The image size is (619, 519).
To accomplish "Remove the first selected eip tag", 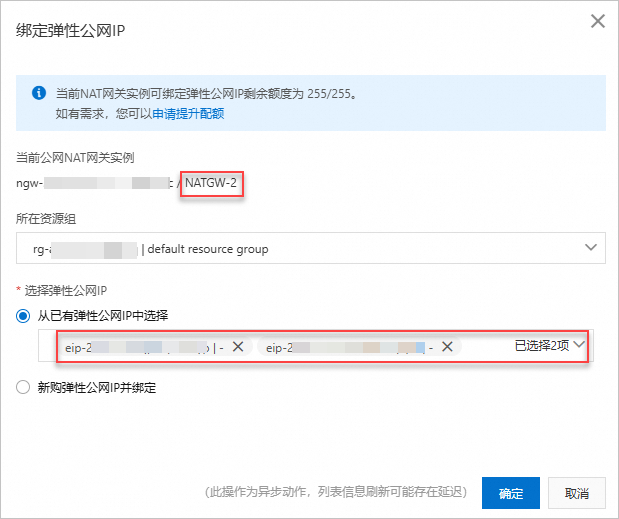I will tap(238, 347).
